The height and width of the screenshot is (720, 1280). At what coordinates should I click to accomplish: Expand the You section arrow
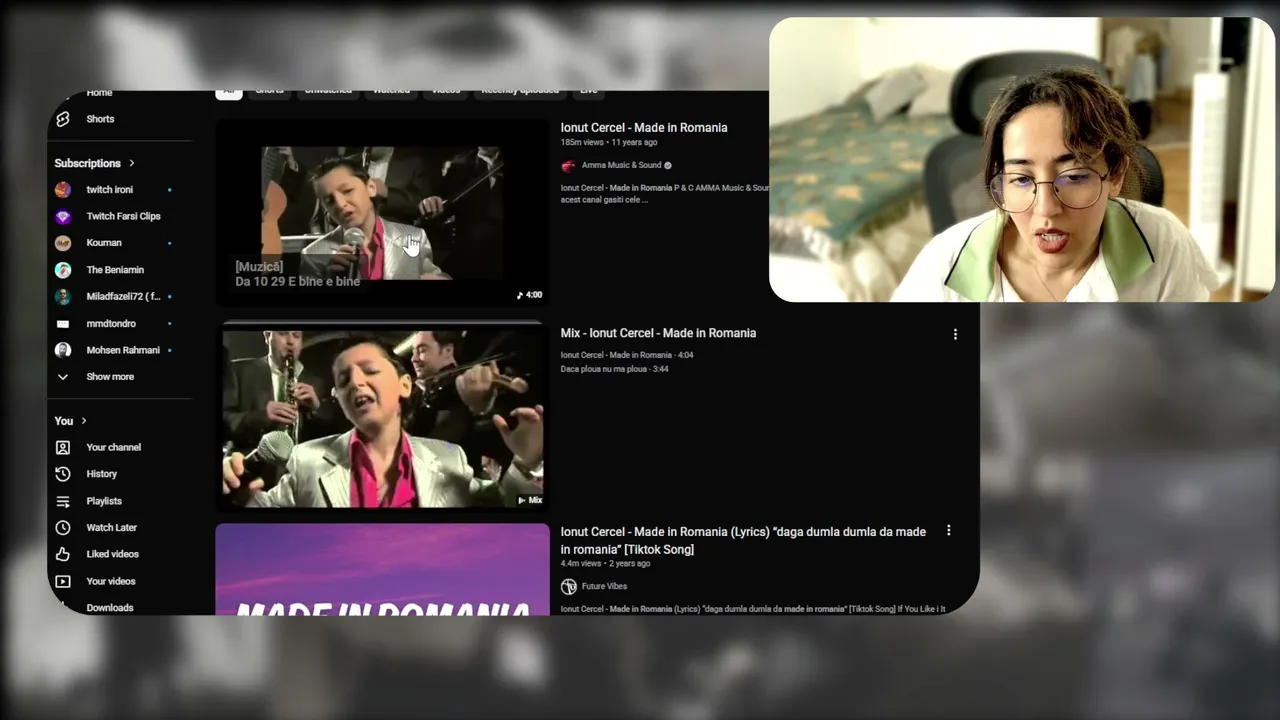point(84,421)
